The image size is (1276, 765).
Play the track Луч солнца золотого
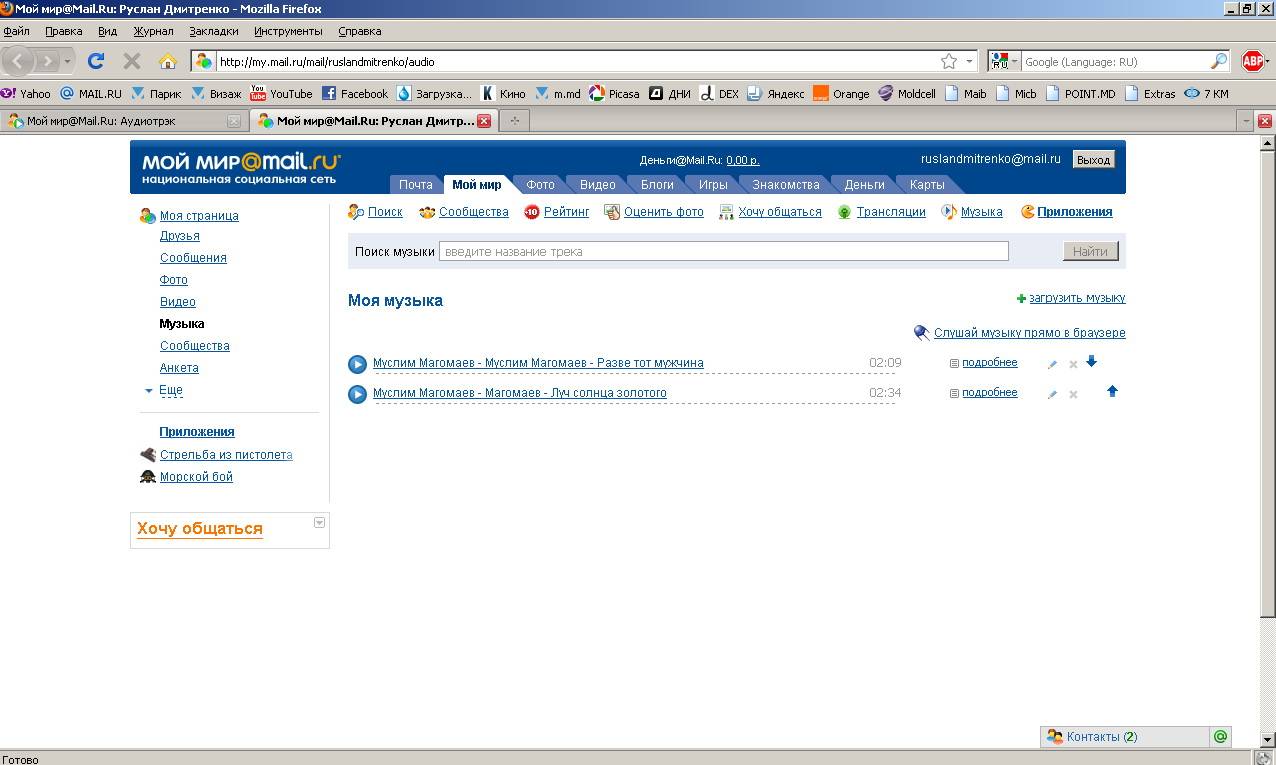(x=357, y=394)
